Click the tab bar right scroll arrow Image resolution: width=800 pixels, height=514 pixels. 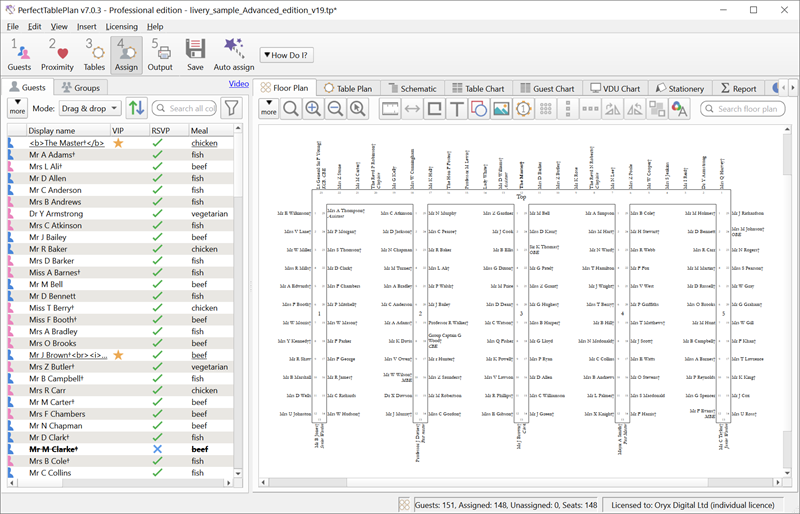(x=792, y=88)
